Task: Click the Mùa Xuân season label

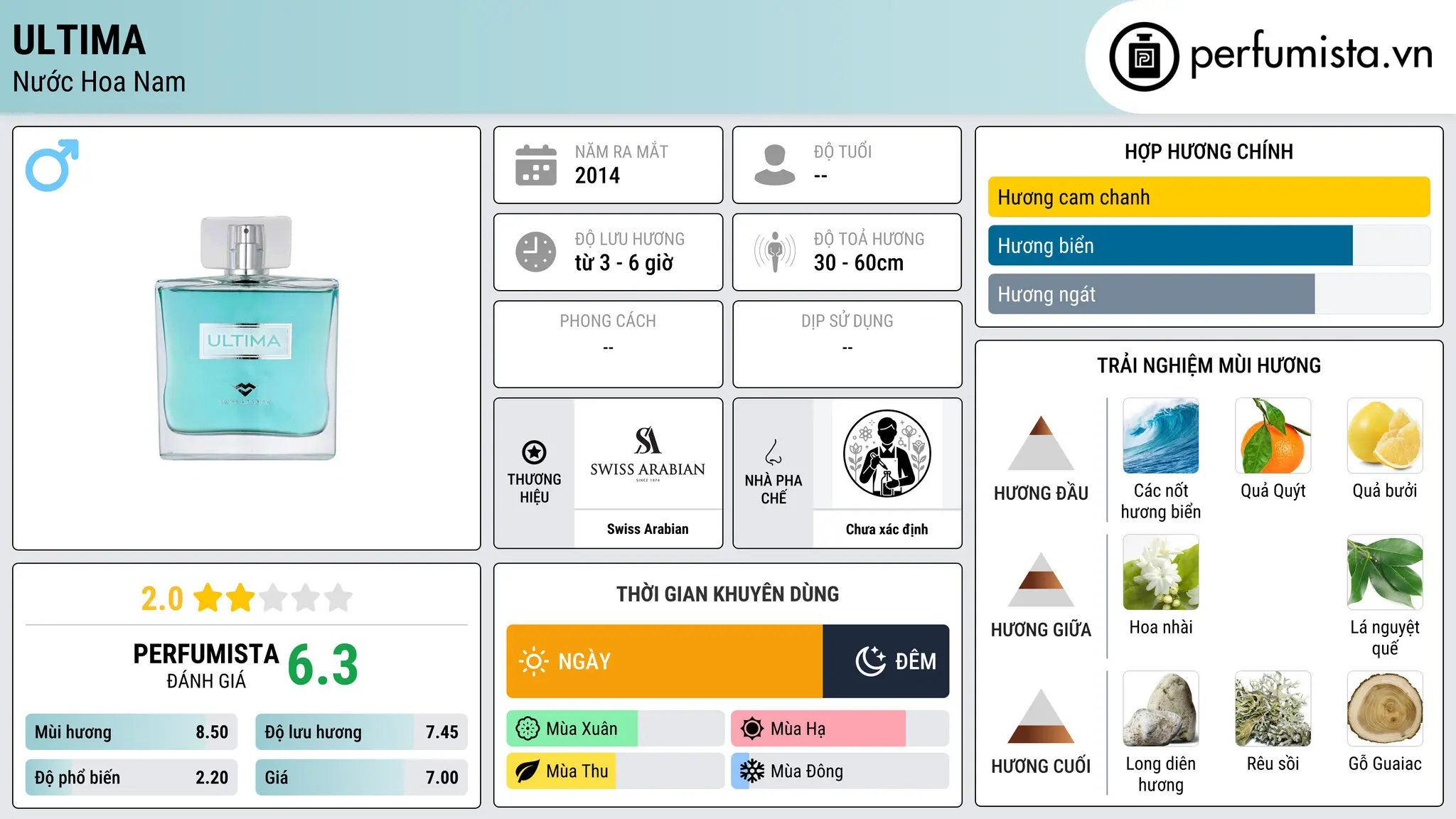Action: 582,729
